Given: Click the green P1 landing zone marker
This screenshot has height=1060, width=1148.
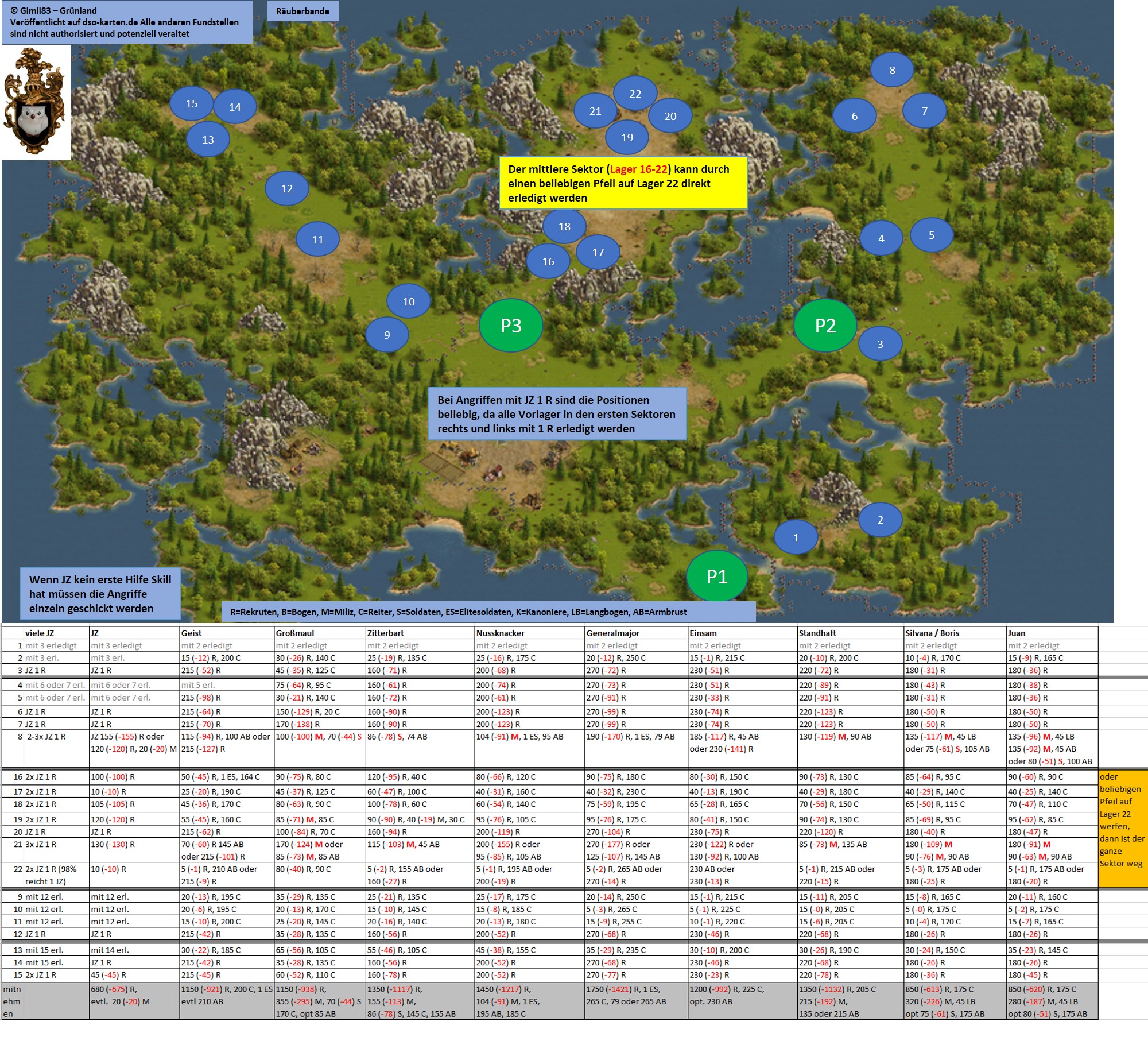Looking at the screenshot, I should [717, 576].
